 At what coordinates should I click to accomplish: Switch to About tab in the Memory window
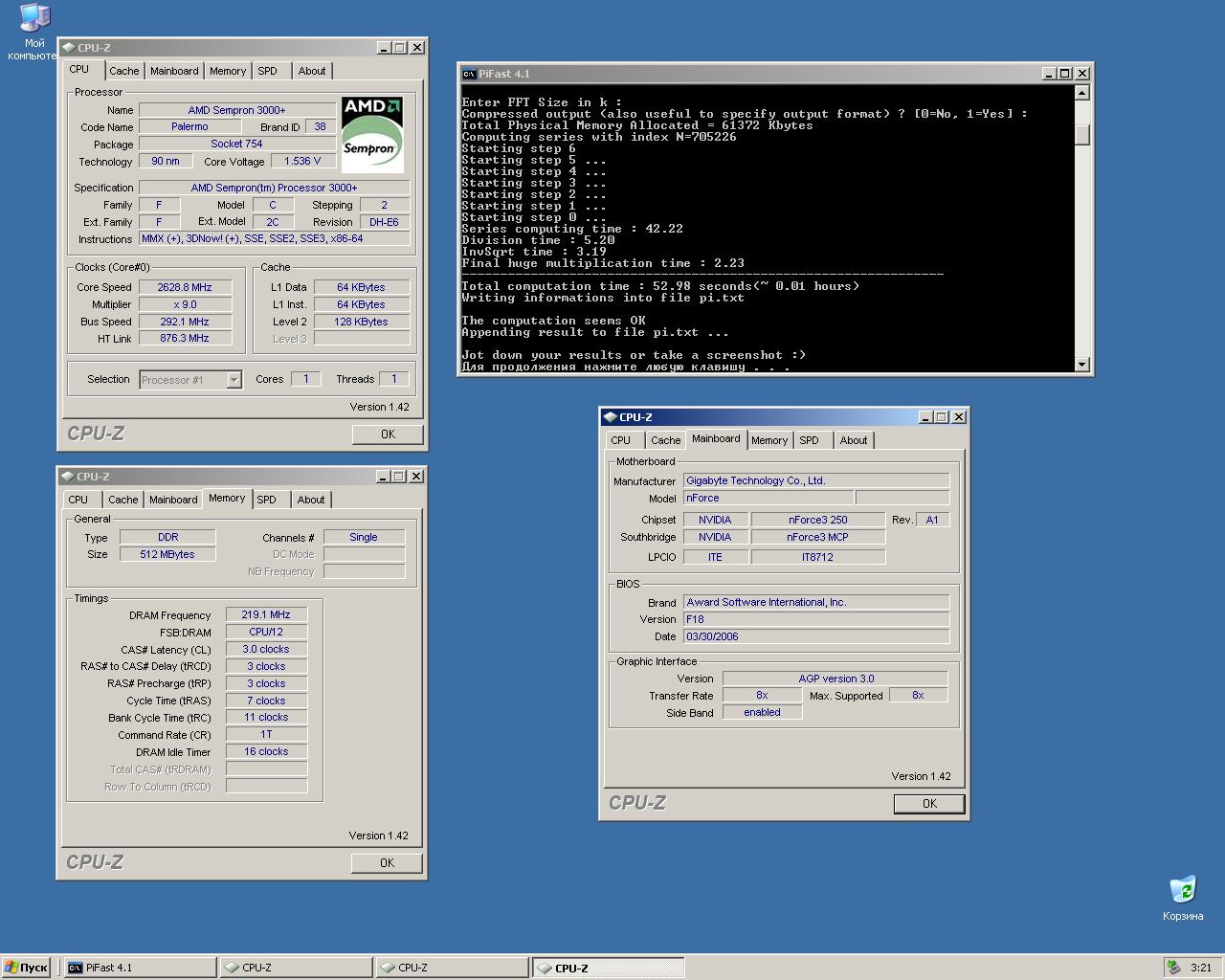click(311, 500)
